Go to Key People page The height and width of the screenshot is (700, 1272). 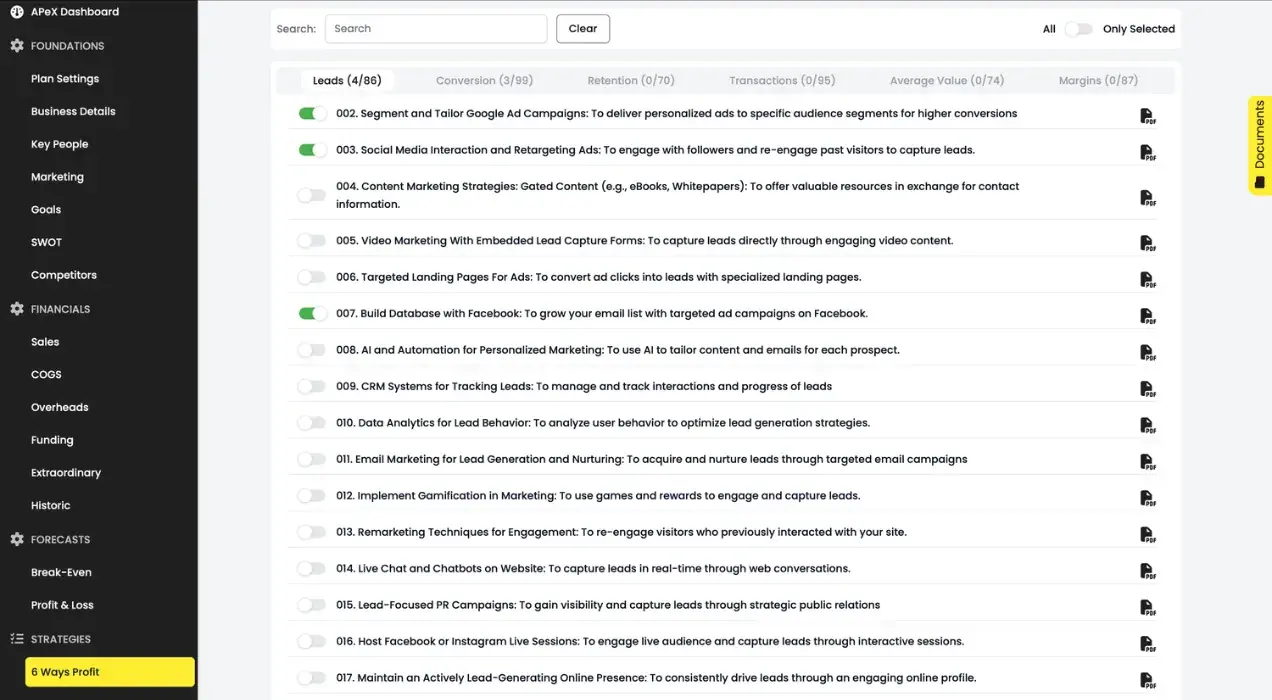click(x=59, y=144)
